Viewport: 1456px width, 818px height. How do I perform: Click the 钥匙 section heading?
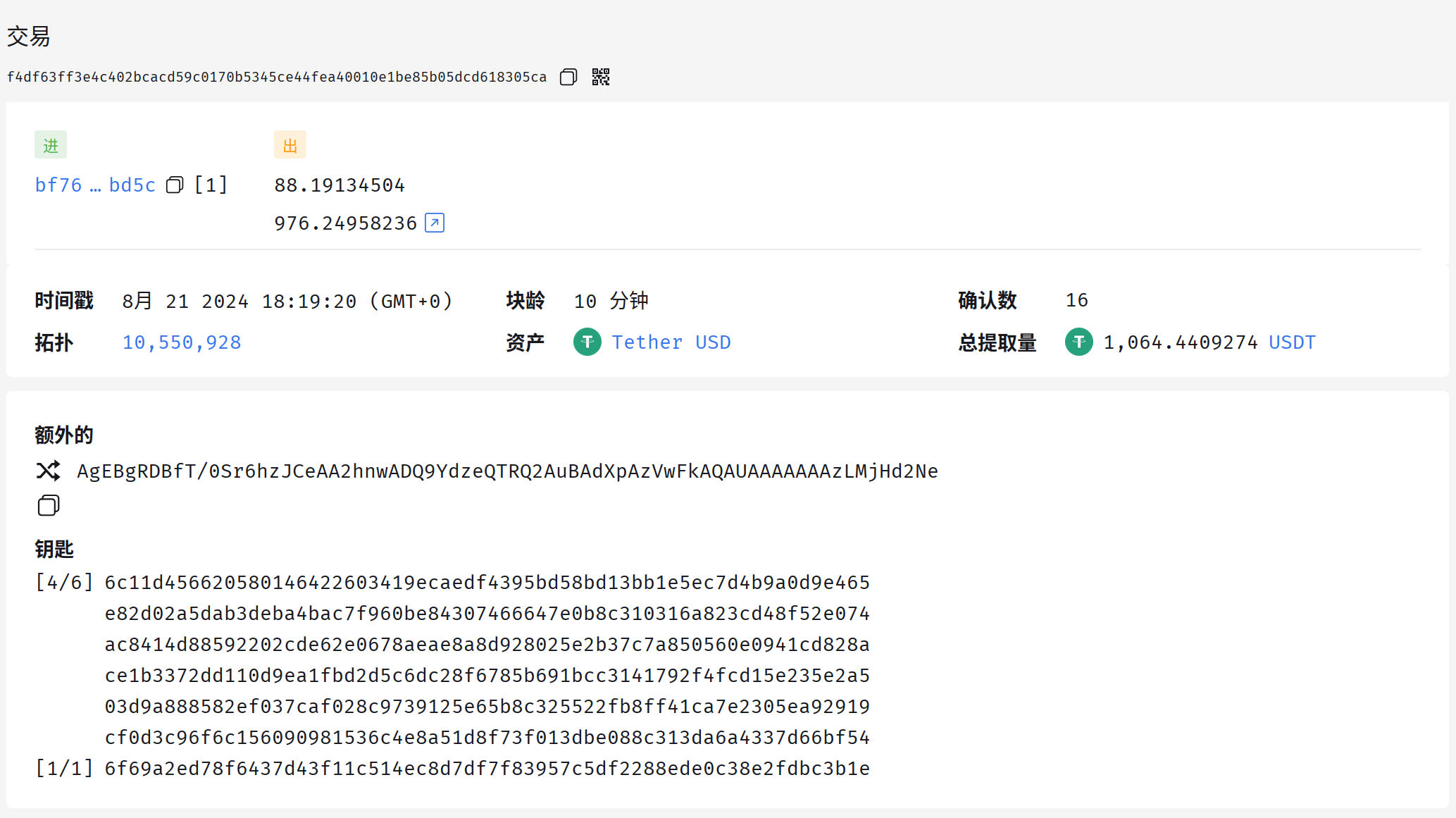(x=54, y=550)
